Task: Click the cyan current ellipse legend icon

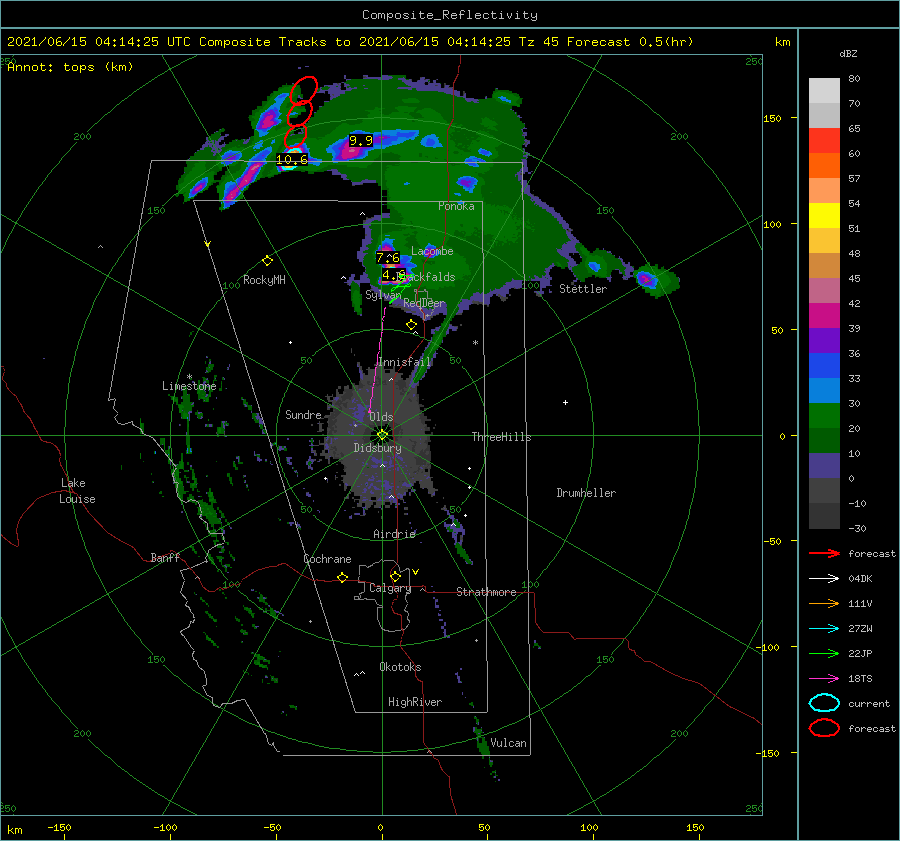Action: [824, 703]
